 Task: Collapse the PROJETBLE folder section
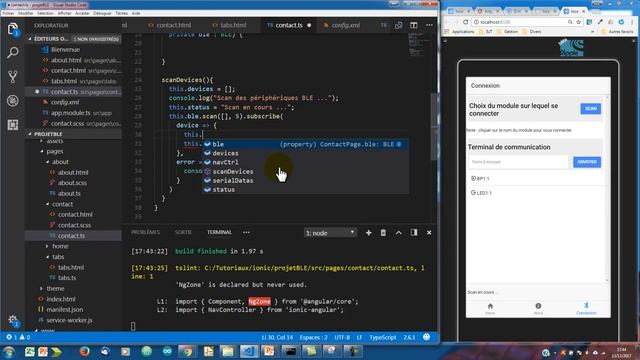pyautogui.click(x=73, y=134)
